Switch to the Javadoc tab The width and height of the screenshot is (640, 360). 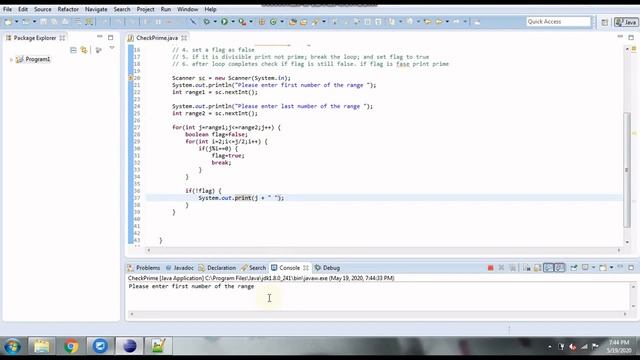coord(180,268)
